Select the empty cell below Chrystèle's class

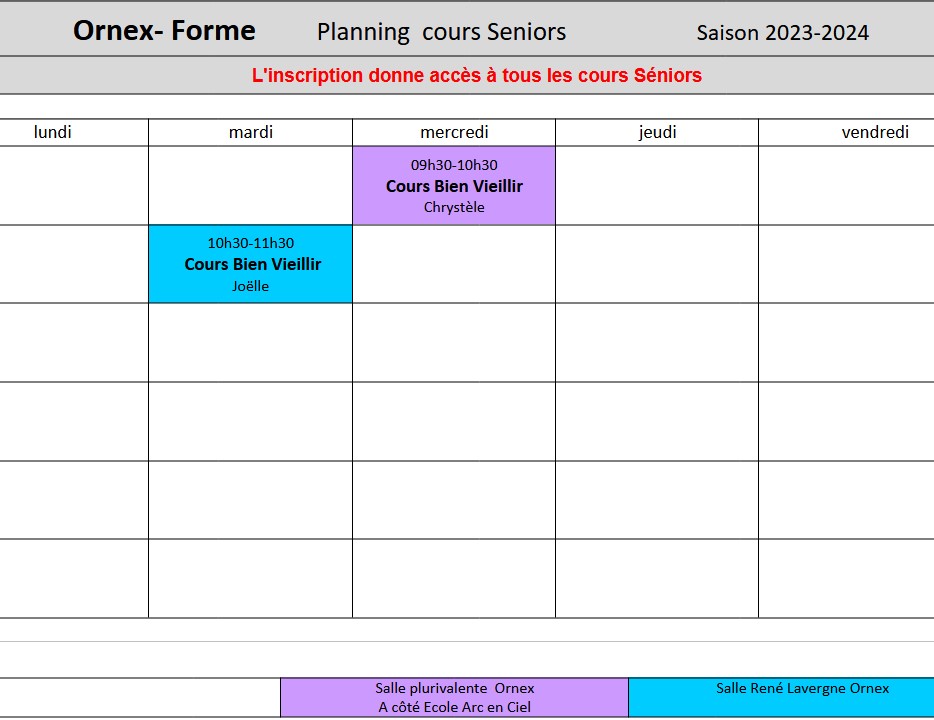click(x=454, y=264)
